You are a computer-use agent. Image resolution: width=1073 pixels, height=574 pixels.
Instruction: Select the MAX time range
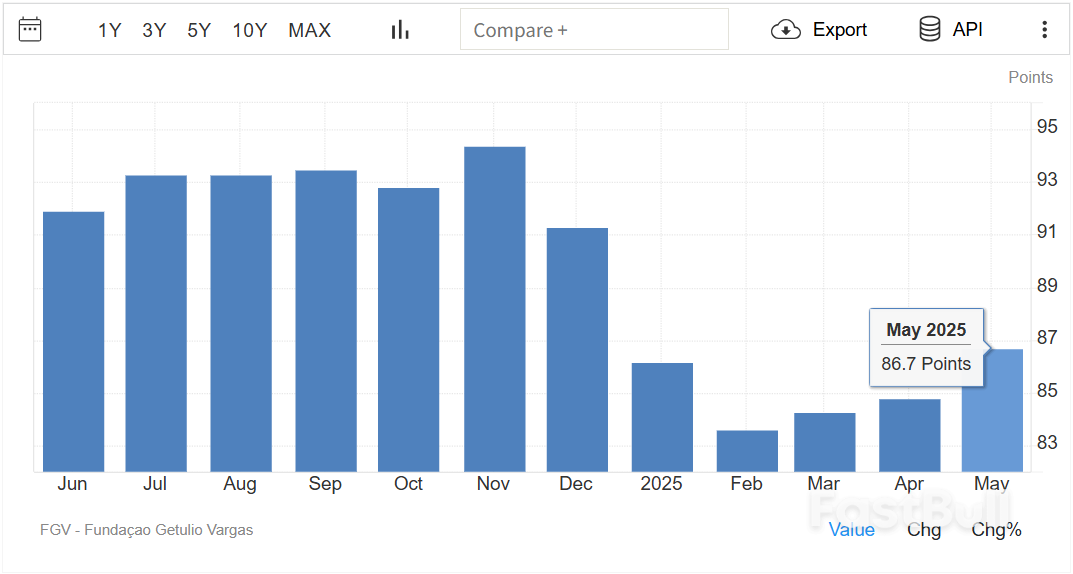coord(309,30)
